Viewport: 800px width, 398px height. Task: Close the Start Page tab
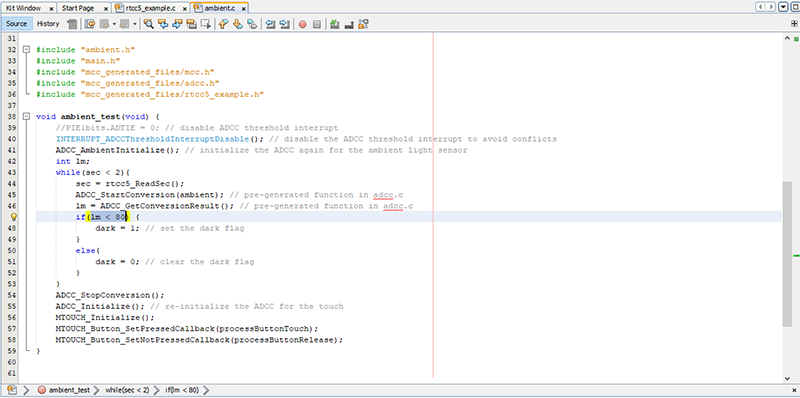coord(106,9)
